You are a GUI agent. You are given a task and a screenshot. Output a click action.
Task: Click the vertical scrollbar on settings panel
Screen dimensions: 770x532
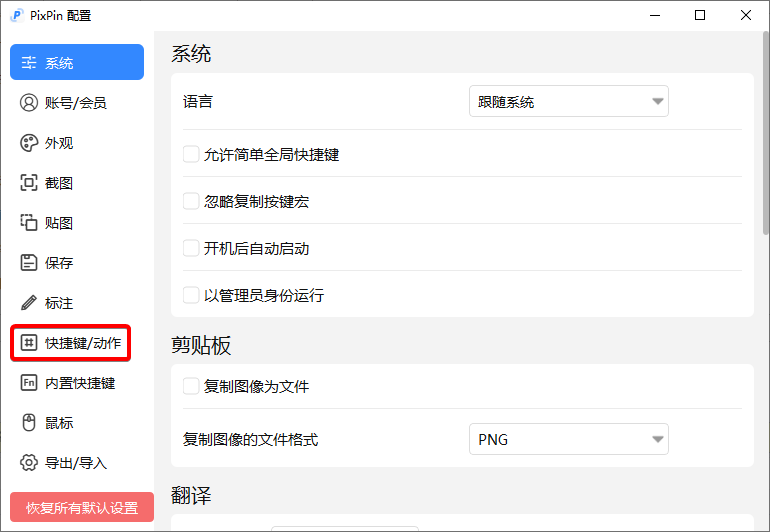point(766,133)
